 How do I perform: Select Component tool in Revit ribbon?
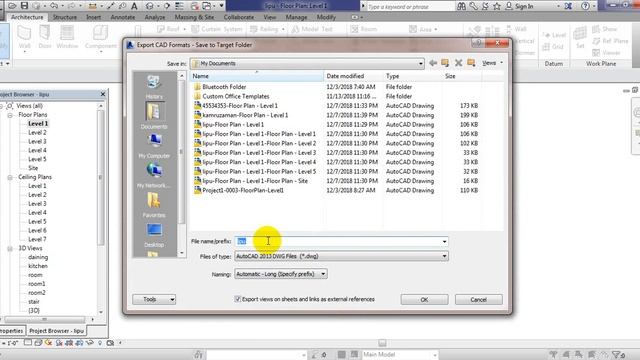[100, 37]
